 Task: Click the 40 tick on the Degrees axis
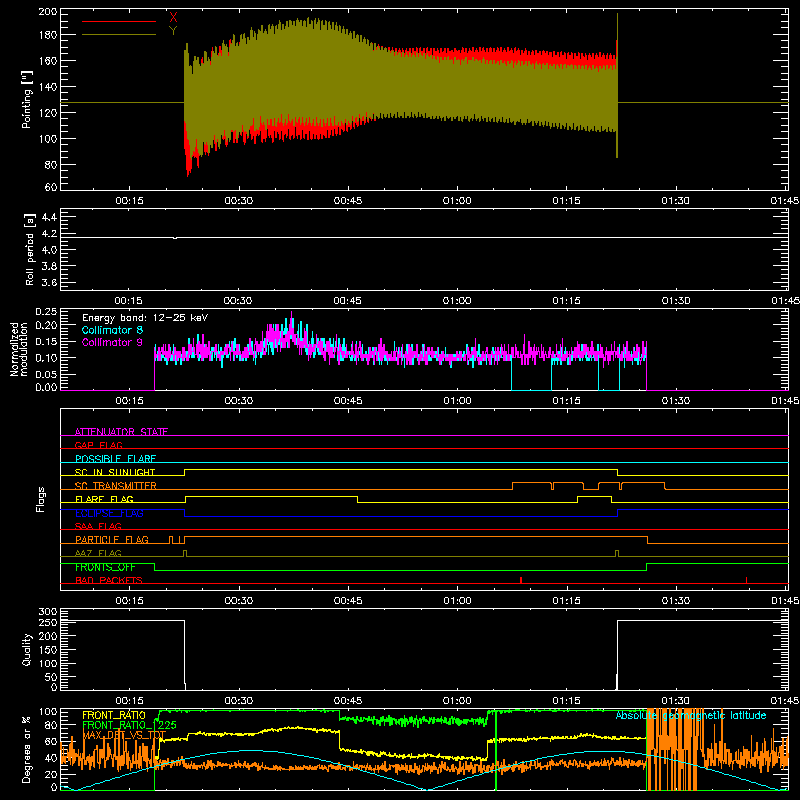tap(51, 758)
